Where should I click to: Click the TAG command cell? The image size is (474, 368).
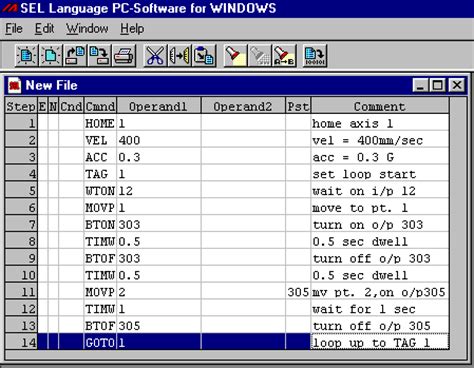[100, 174]
